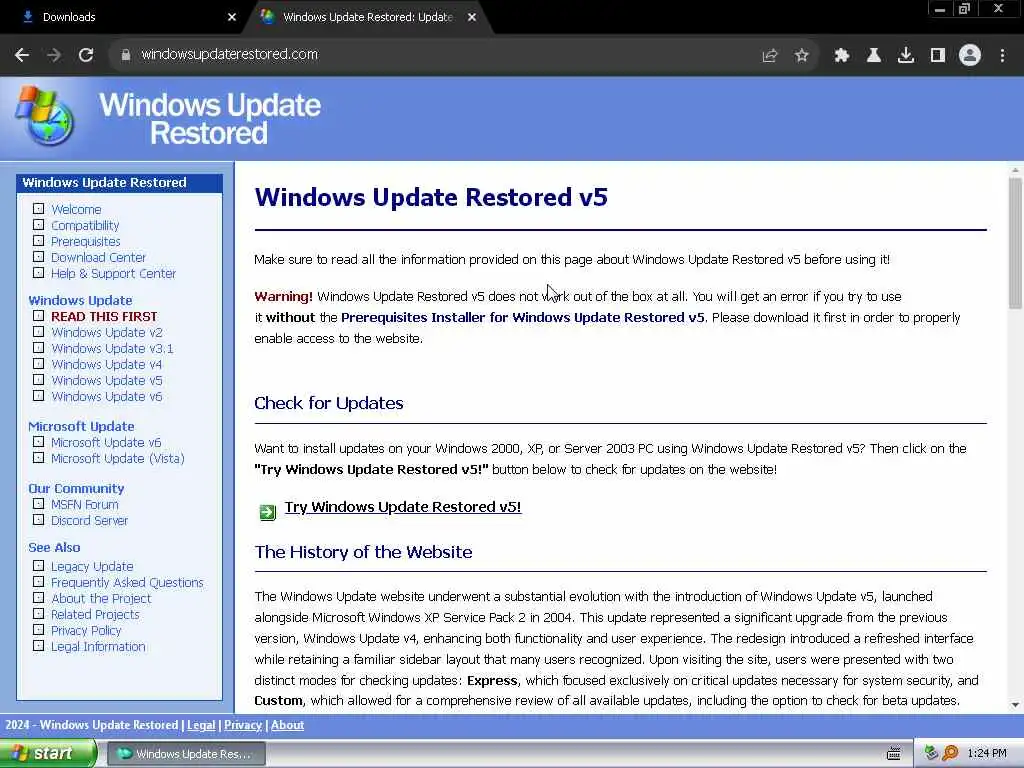This screenshot has width=1024, height=768.
Task: Open the Discord Server link
Action: click(x=89, y=520)
